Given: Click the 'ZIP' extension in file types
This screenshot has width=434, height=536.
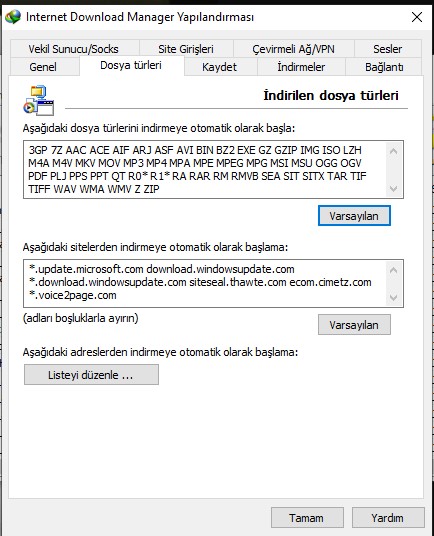Looking at the screenshot, I should click(151, 189).
